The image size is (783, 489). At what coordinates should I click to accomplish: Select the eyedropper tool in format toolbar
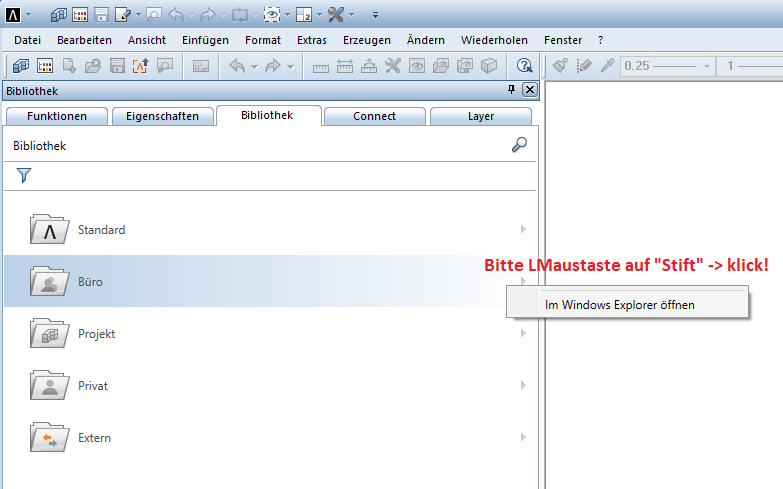click(606, 66)
